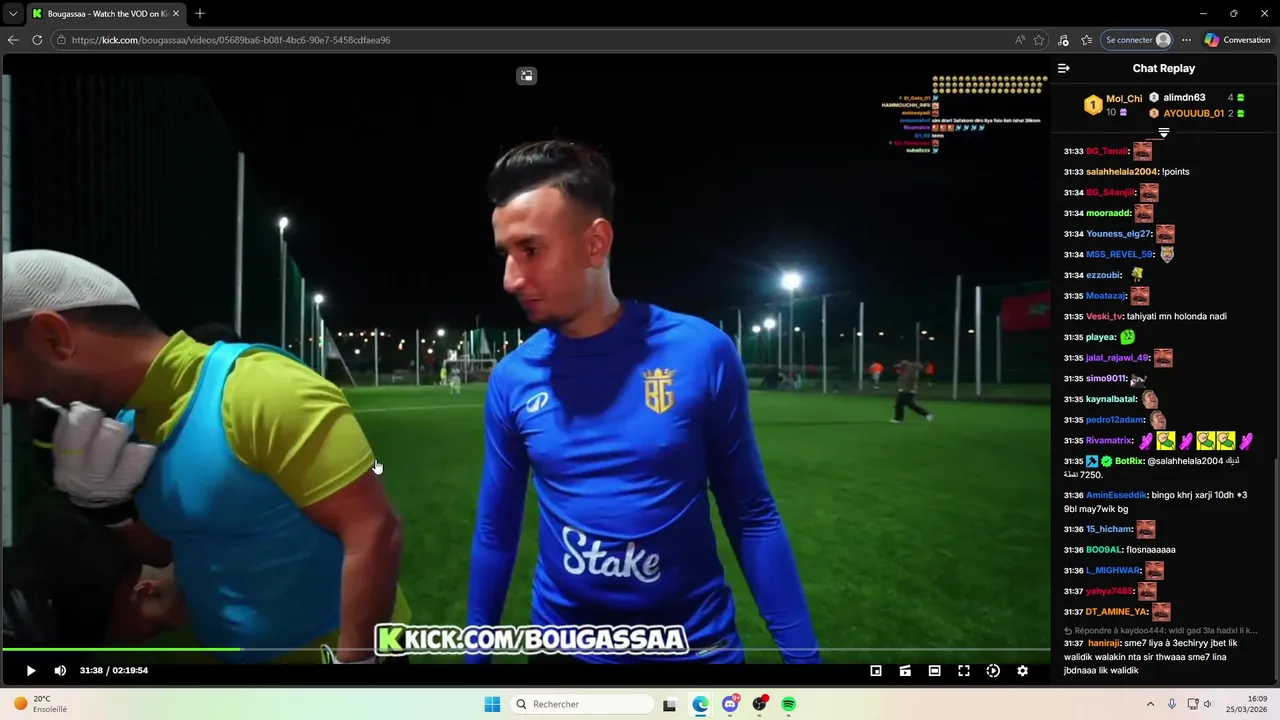The image size is (1280, 720).
Task: Click kaynalbatal username in chat
Action: pos(1111,399)
